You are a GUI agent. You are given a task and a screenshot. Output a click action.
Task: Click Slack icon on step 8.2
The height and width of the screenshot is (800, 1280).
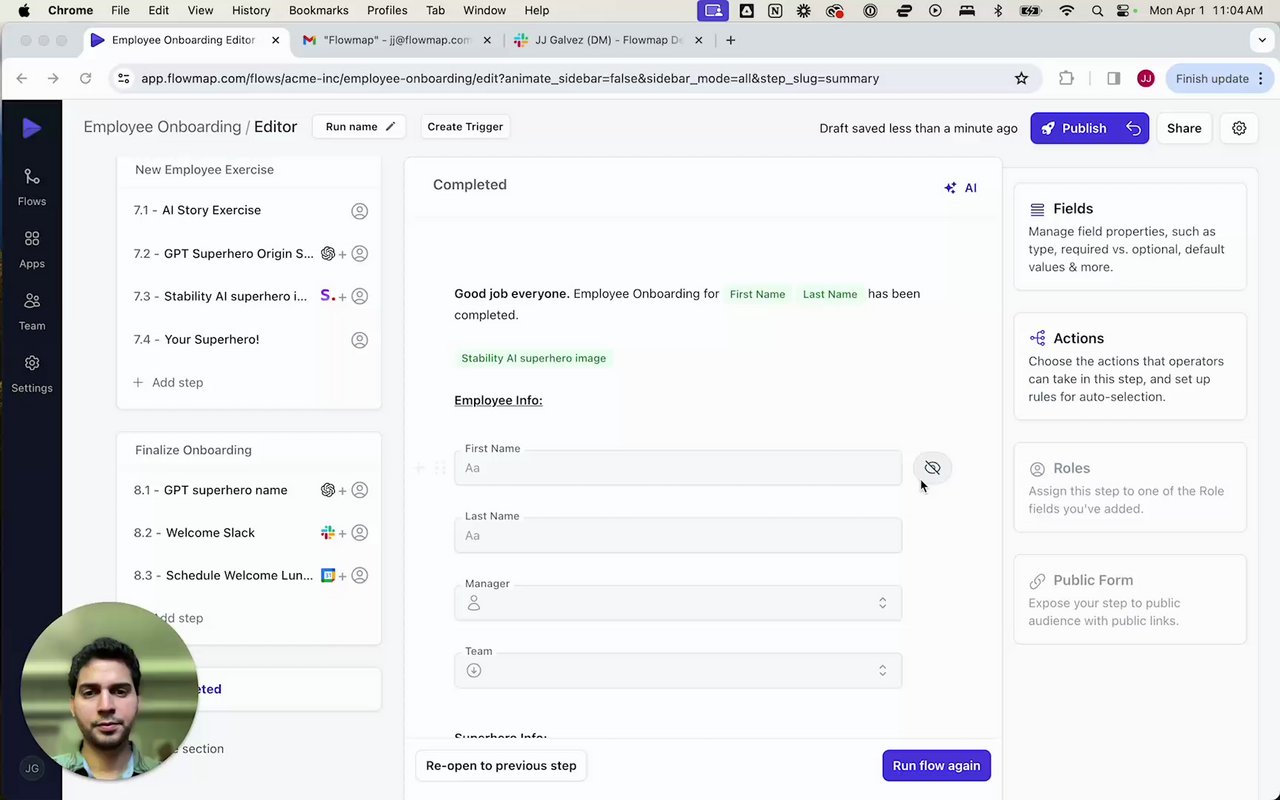(x=327, y=533)
